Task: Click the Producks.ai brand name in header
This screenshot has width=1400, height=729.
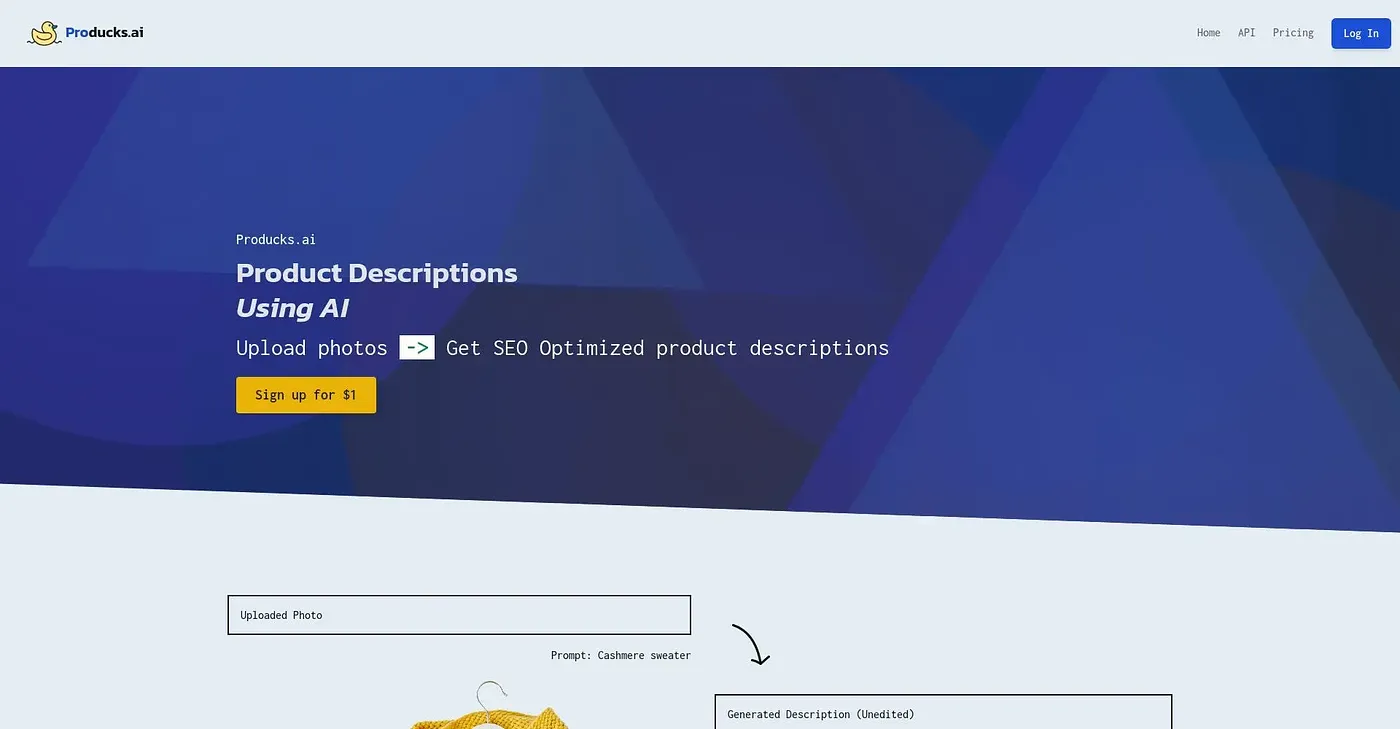Action: pos(104,32)
